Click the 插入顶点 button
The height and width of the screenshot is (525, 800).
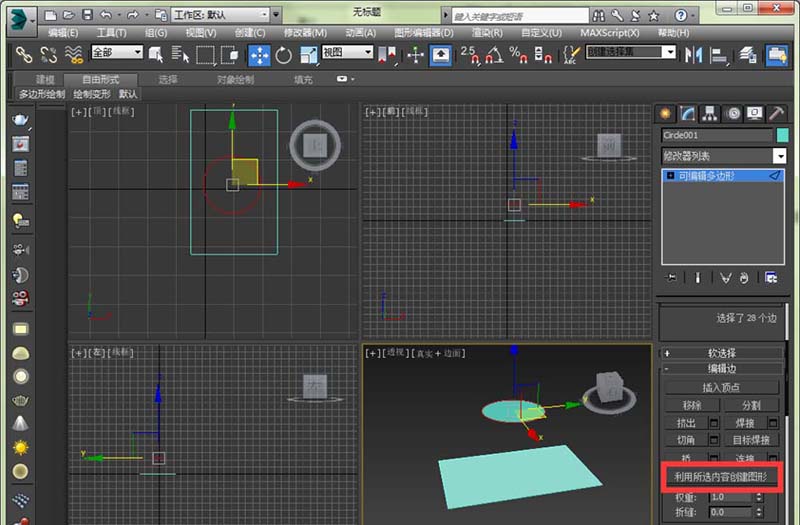[x=721, y=387]
